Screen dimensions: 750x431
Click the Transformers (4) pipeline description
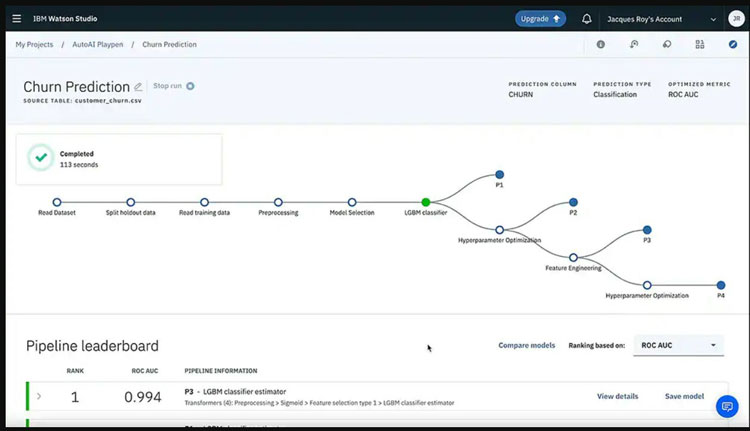tap(320, 403)
